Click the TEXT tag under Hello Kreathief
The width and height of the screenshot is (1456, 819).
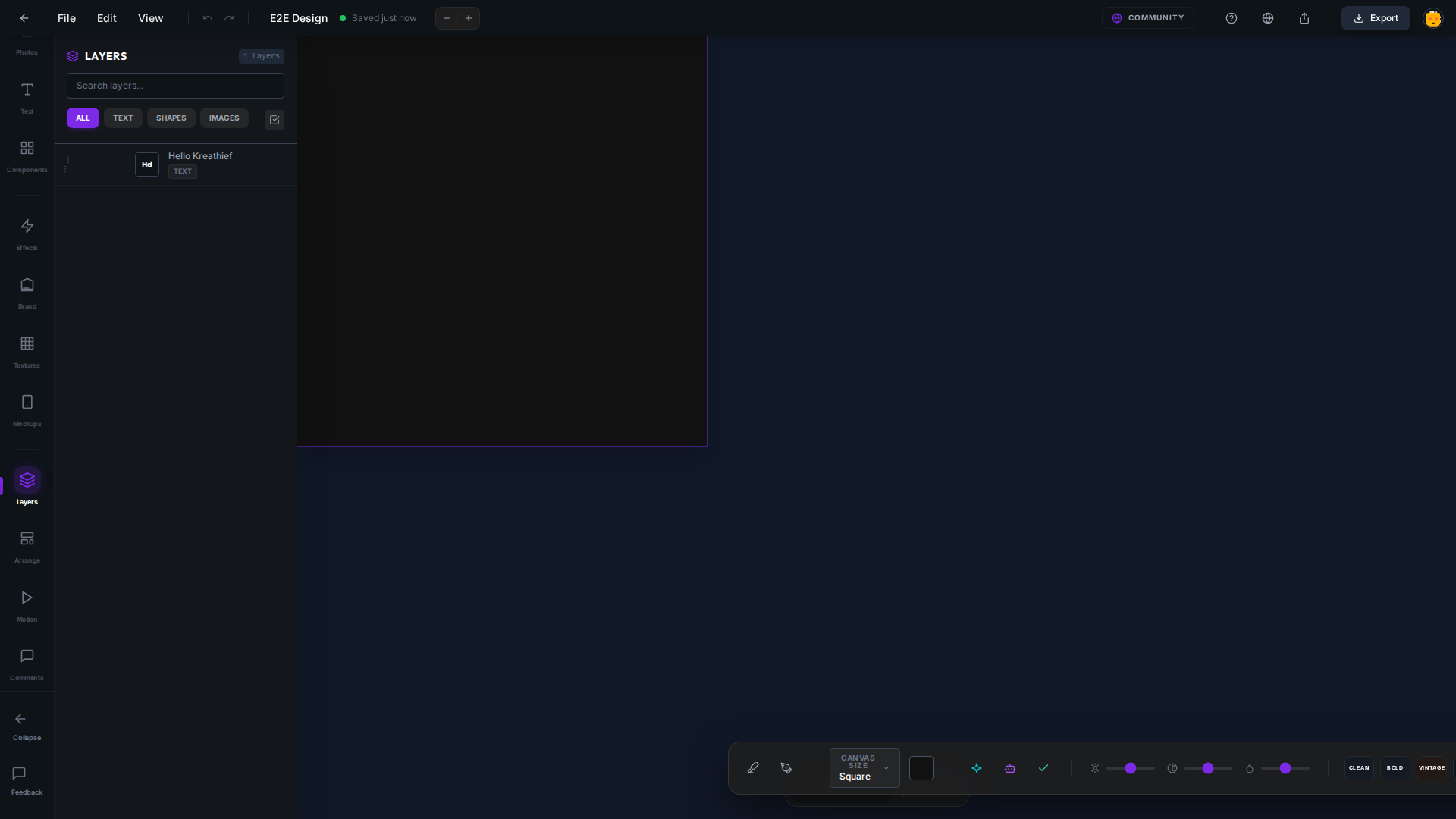(183, 171)
